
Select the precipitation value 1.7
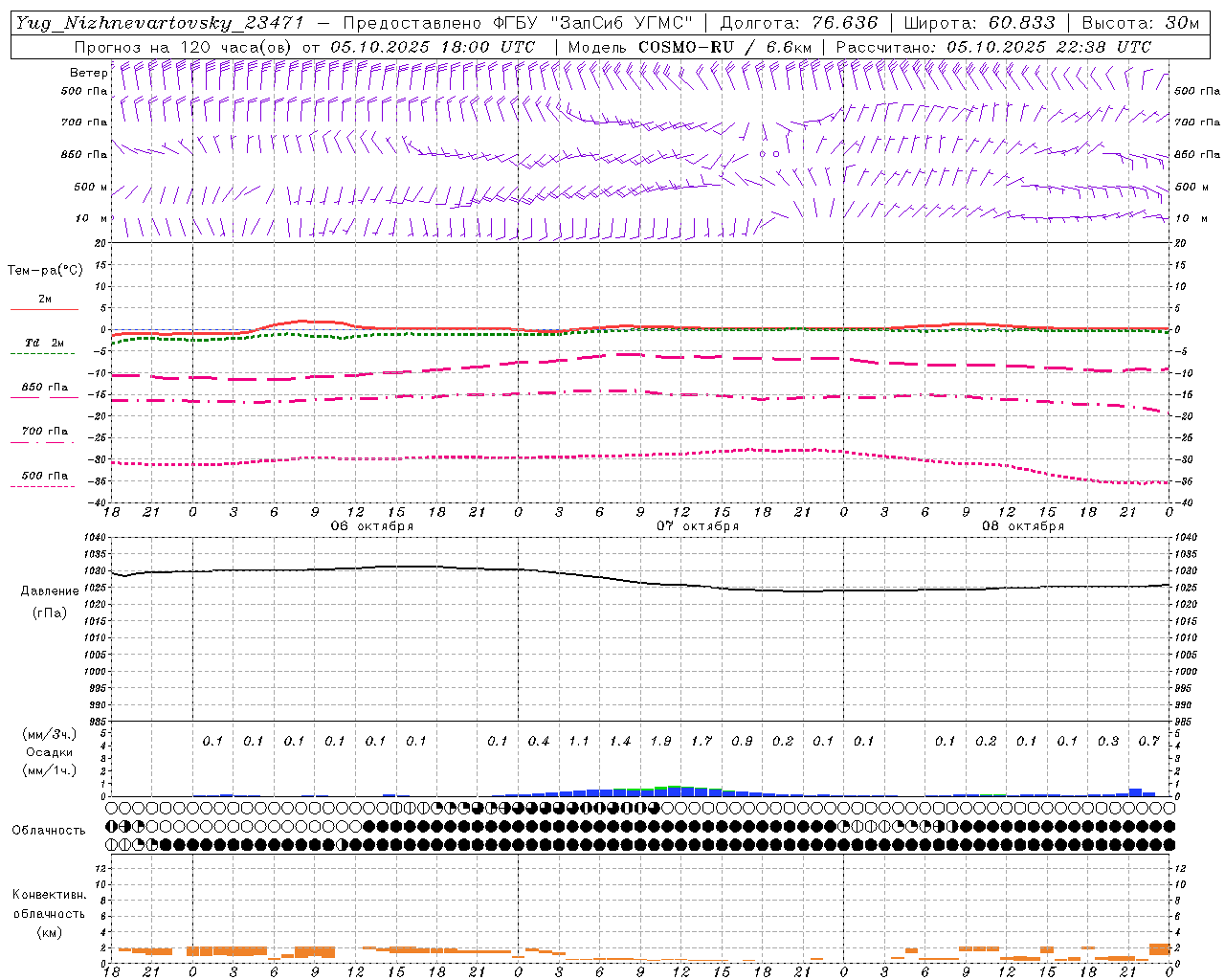(x=702, y=742)
